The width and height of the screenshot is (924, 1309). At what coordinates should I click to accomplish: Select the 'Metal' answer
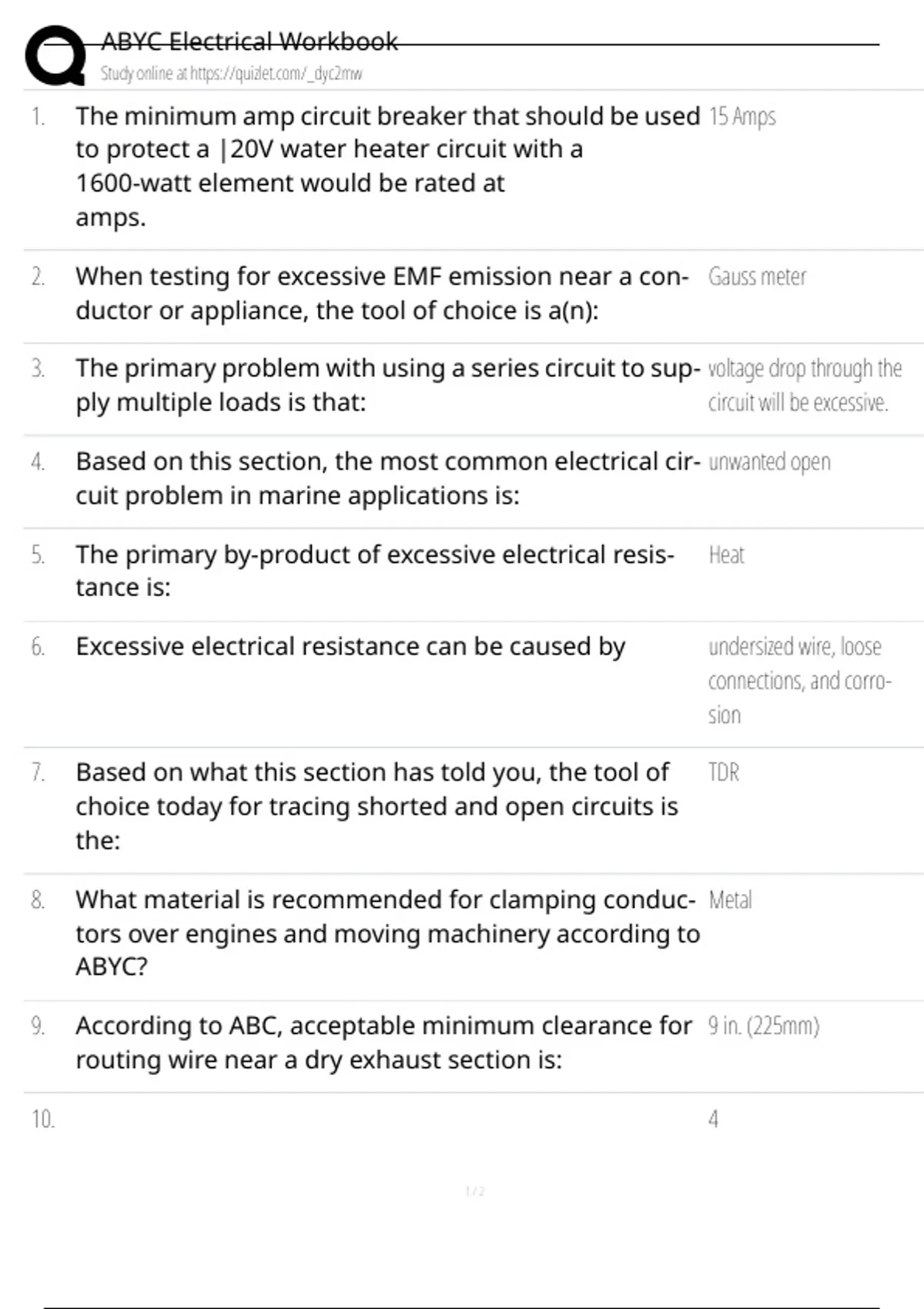(x=730, y=899)
